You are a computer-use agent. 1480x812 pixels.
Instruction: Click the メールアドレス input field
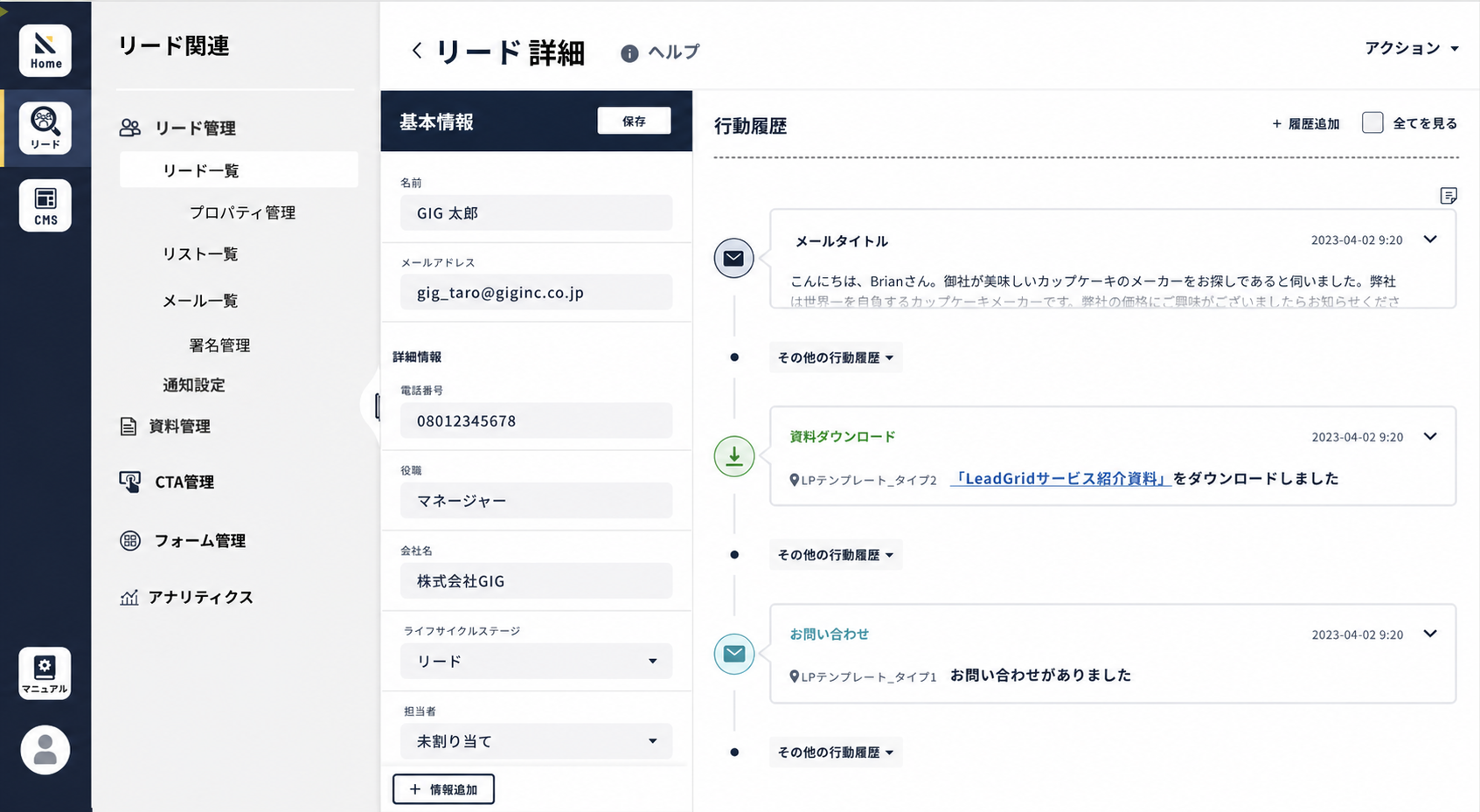tap(537, 292)
